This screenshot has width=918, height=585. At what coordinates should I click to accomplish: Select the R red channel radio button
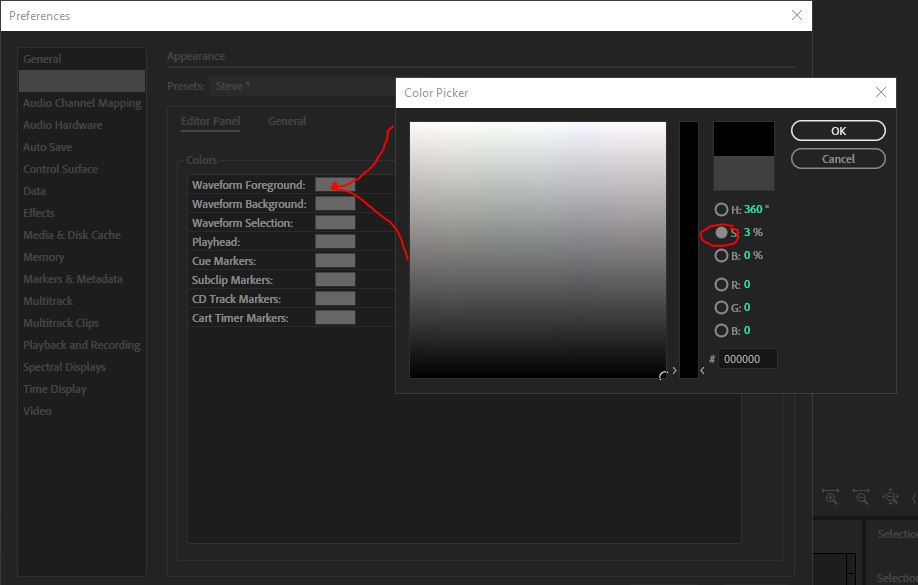pos(722,284)
